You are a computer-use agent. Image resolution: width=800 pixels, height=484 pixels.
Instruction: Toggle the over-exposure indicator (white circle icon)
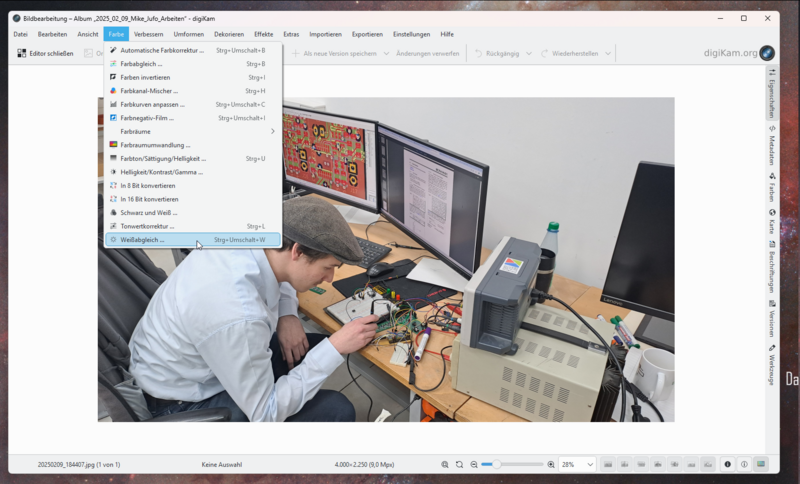tap(744, 464)
